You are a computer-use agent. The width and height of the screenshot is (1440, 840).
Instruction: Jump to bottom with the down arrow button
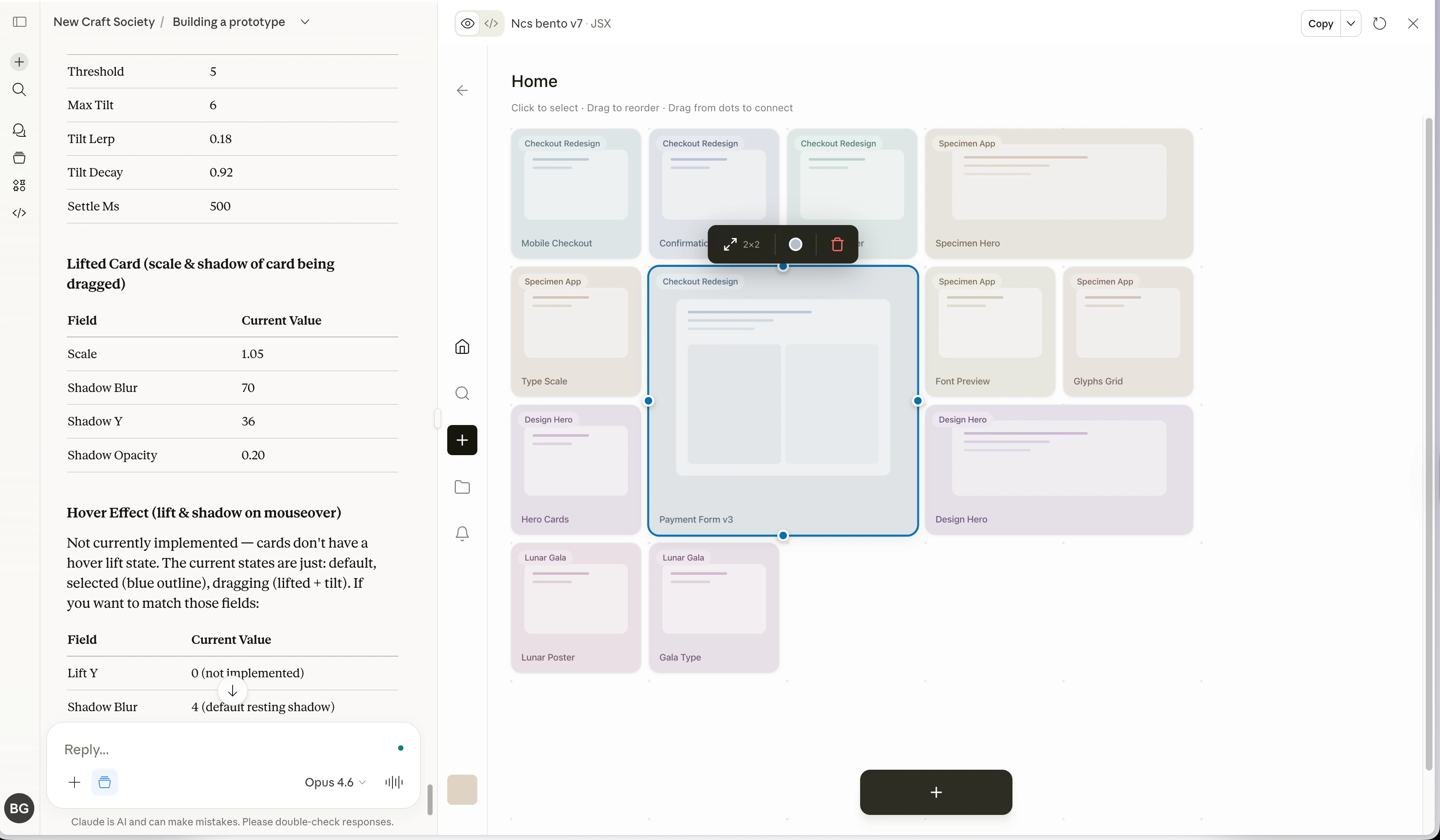(x=233, y=691)
